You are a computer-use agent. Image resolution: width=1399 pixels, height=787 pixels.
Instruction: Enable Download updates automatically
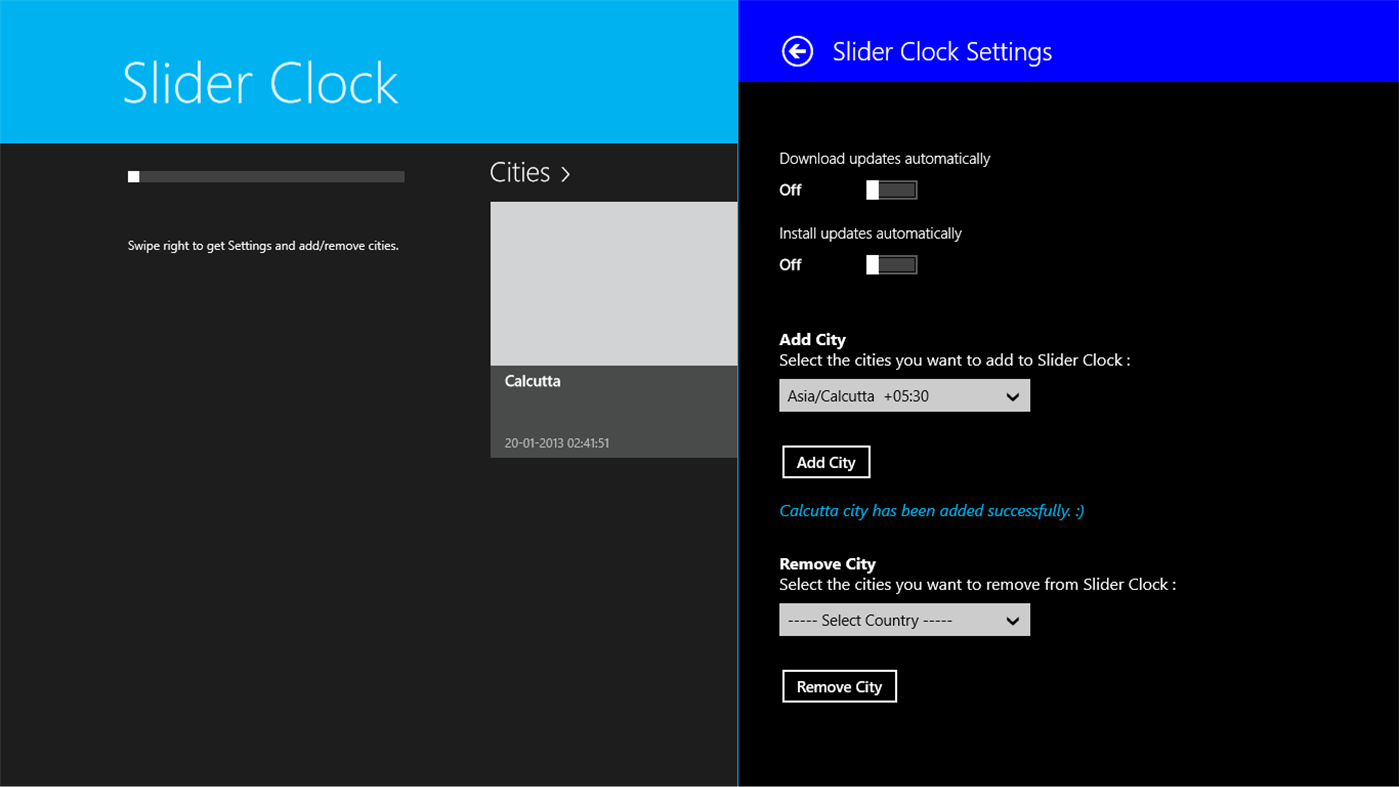click(x=891, y=189)
